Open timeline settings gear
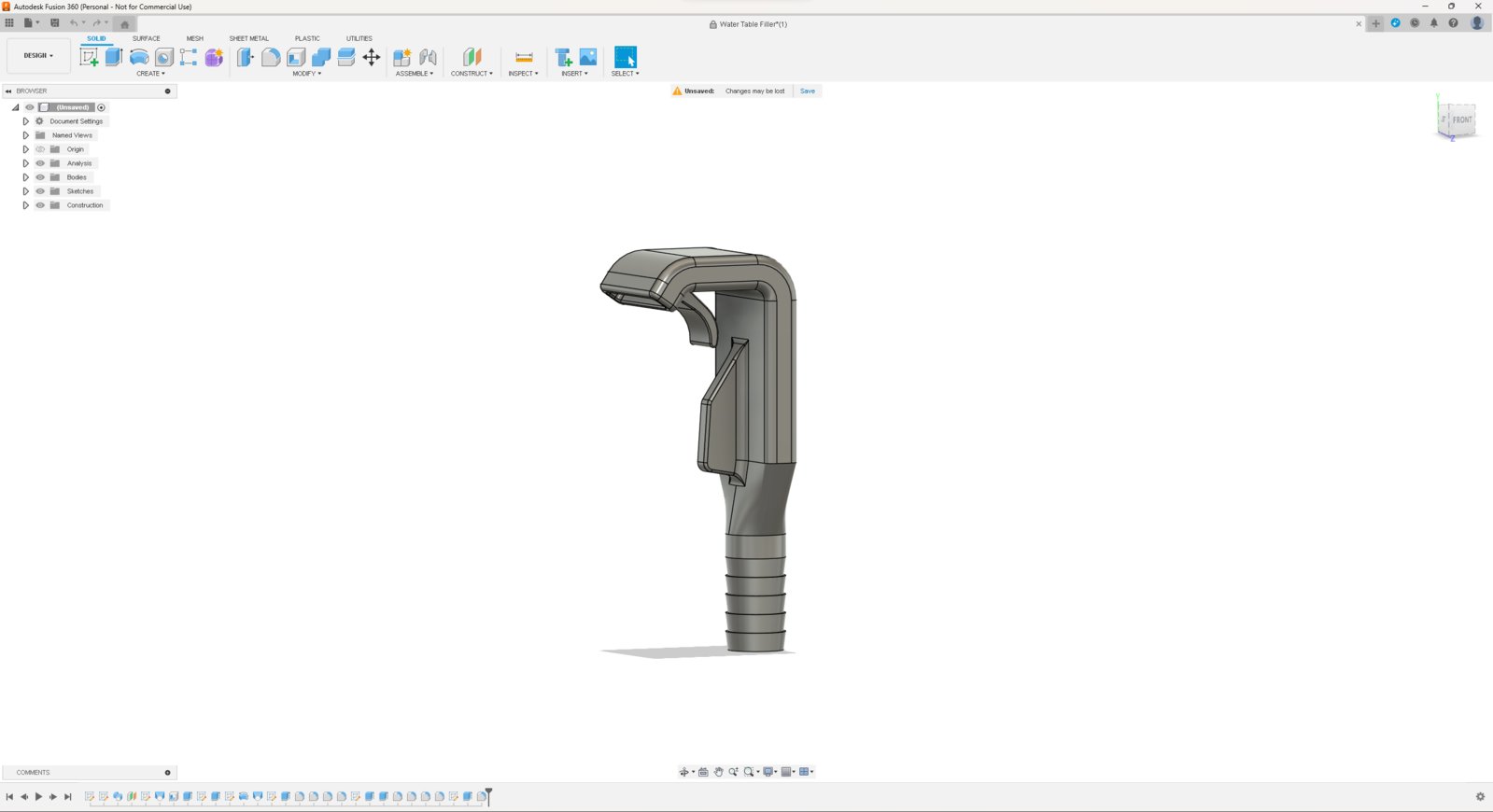The width and height of the screenshot is (1493, 812). tap(1480, 796)
